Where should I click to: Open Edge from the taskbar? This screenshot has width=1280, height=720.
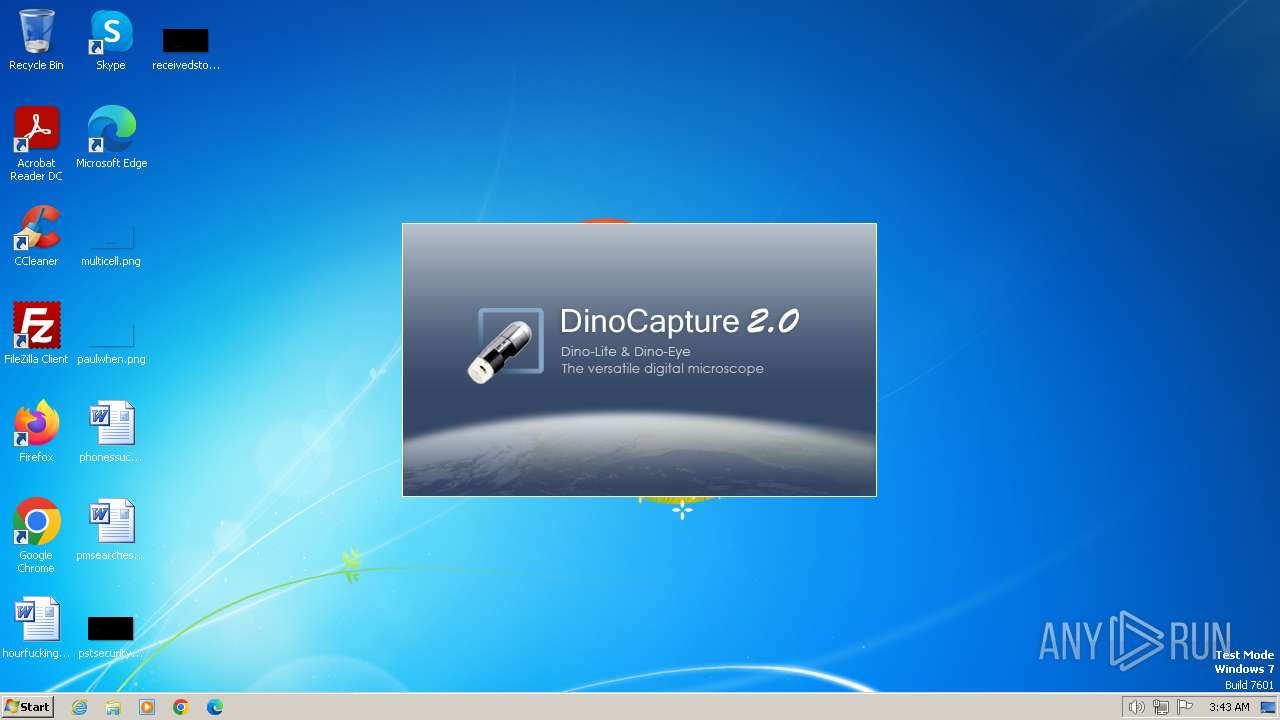coord(215,707)
